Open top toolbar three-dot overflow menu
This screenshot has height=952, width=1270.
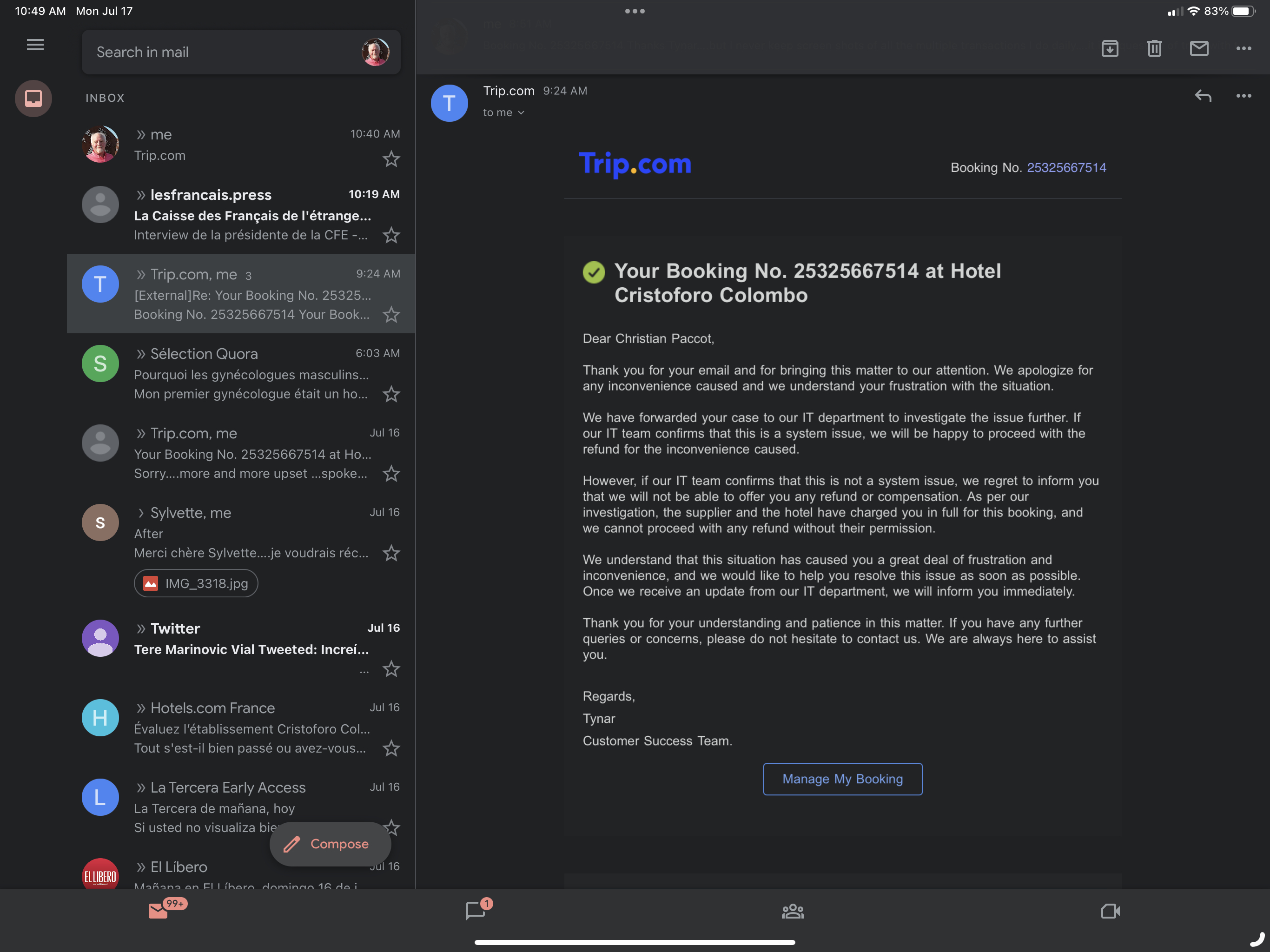(1244, 48)
